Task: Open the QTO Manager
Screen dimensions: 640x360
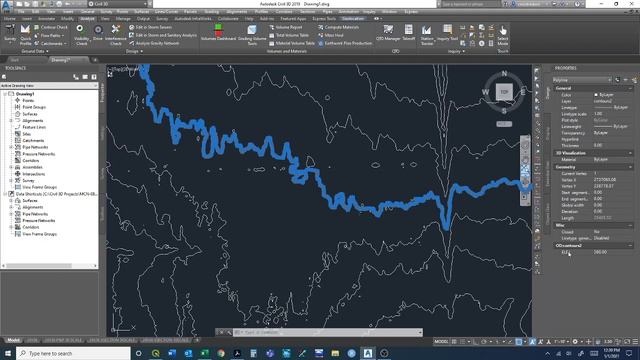Action: (x=388, y=33)
